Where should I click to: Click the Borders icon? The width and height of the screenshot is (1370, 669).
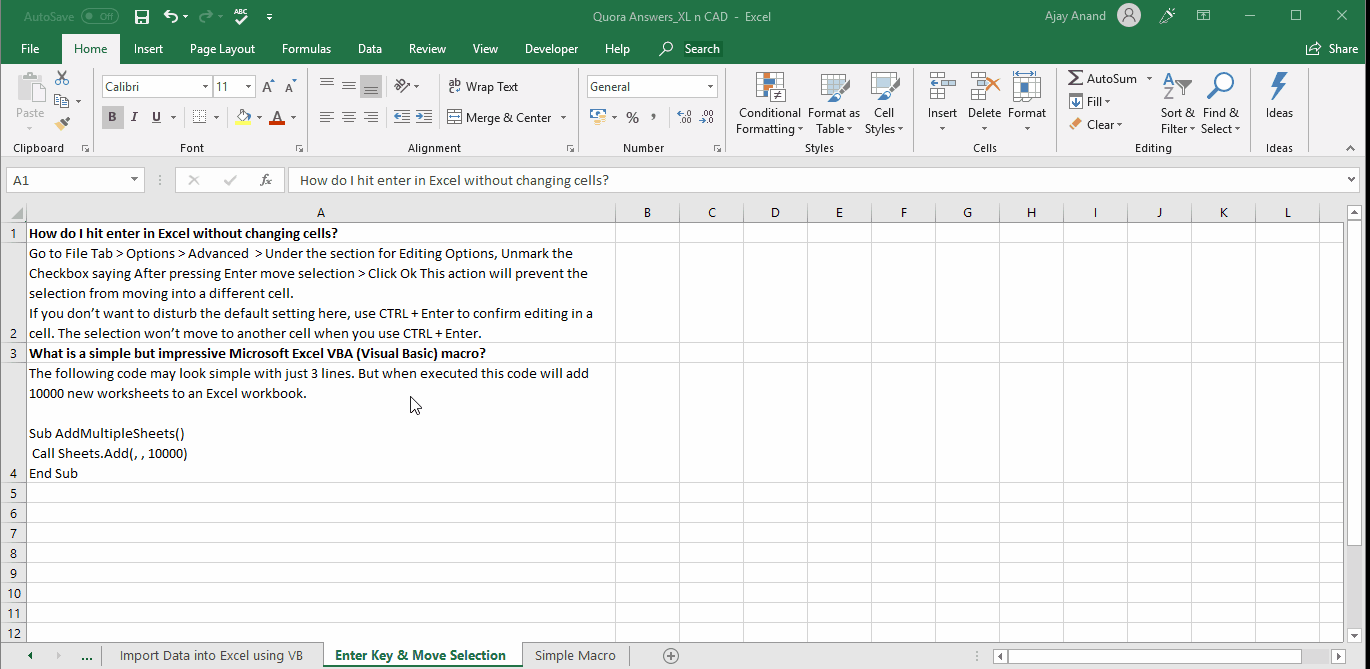pyautogui.click(x=200, y=117)
